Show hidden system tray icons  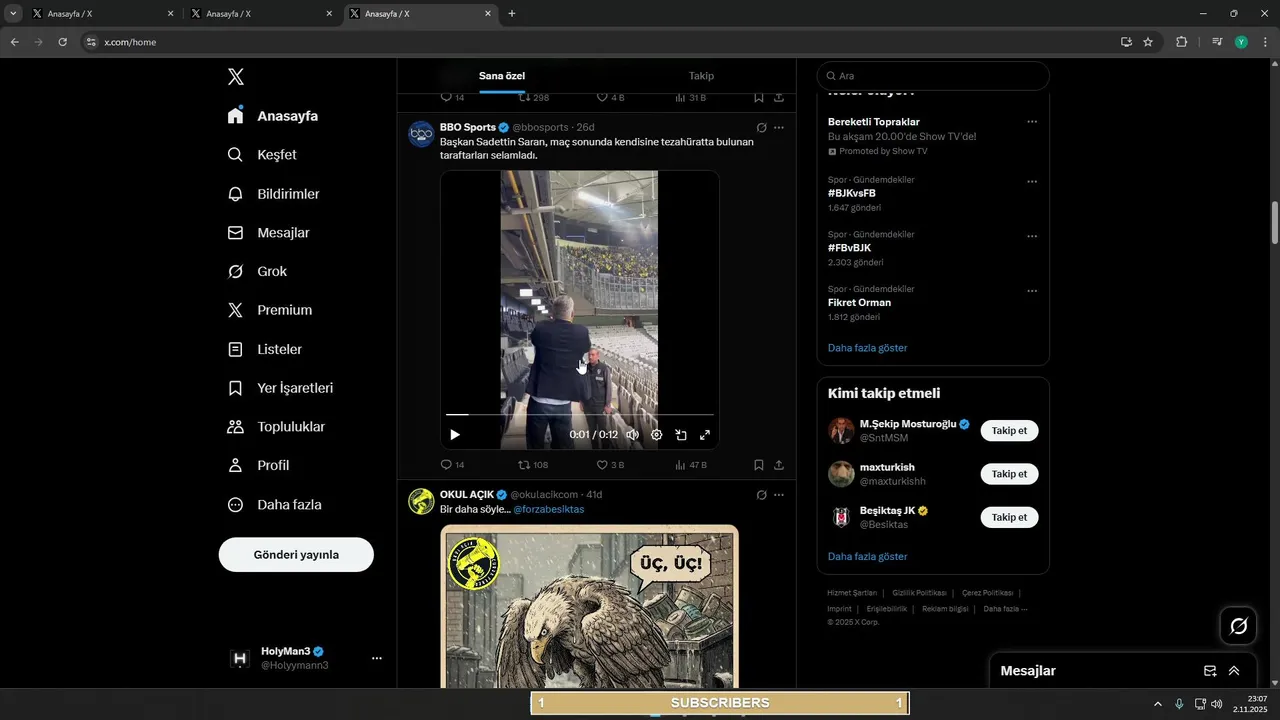pyautogui.click(x=1158, y=704)
